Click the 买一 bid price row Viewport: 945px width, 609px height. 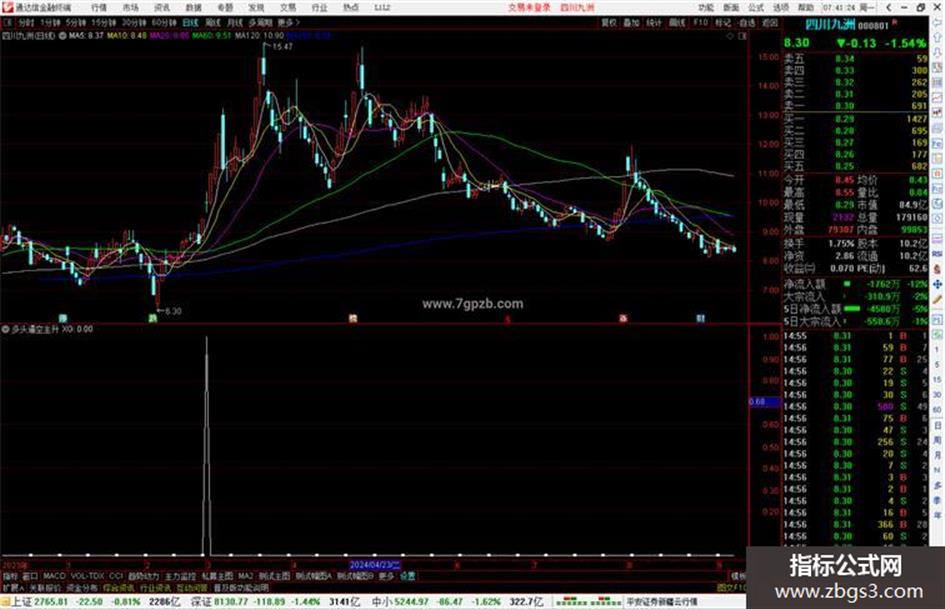(x=856, y=119)
